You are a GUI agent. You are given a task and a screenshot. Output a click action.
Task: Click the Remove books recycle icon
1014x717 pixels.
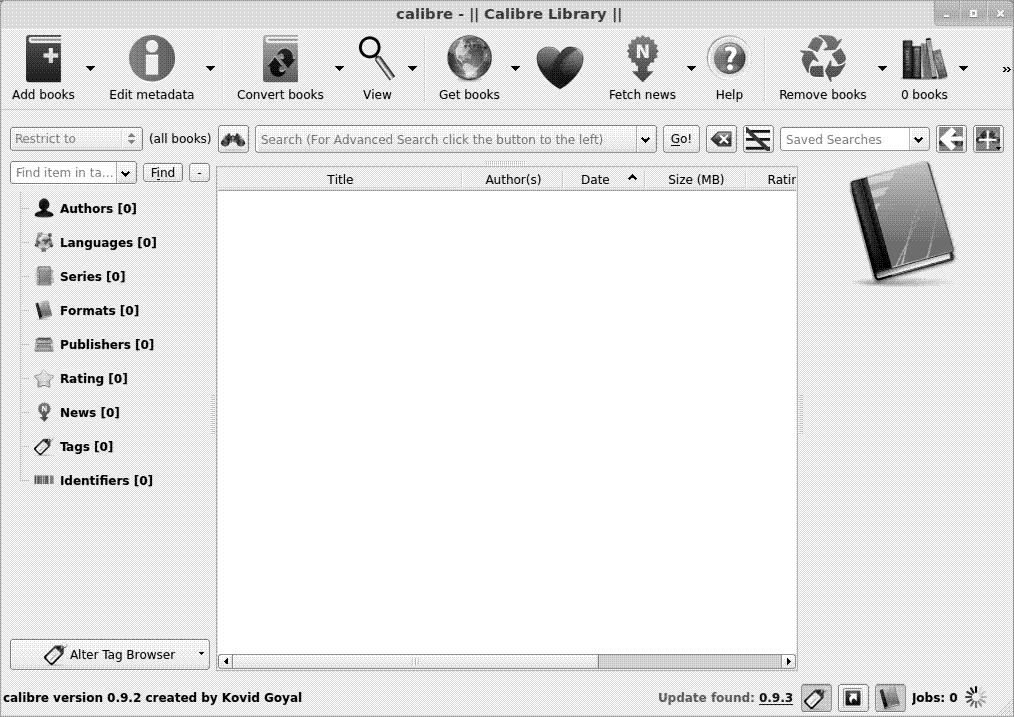click(x=823, y=59)
